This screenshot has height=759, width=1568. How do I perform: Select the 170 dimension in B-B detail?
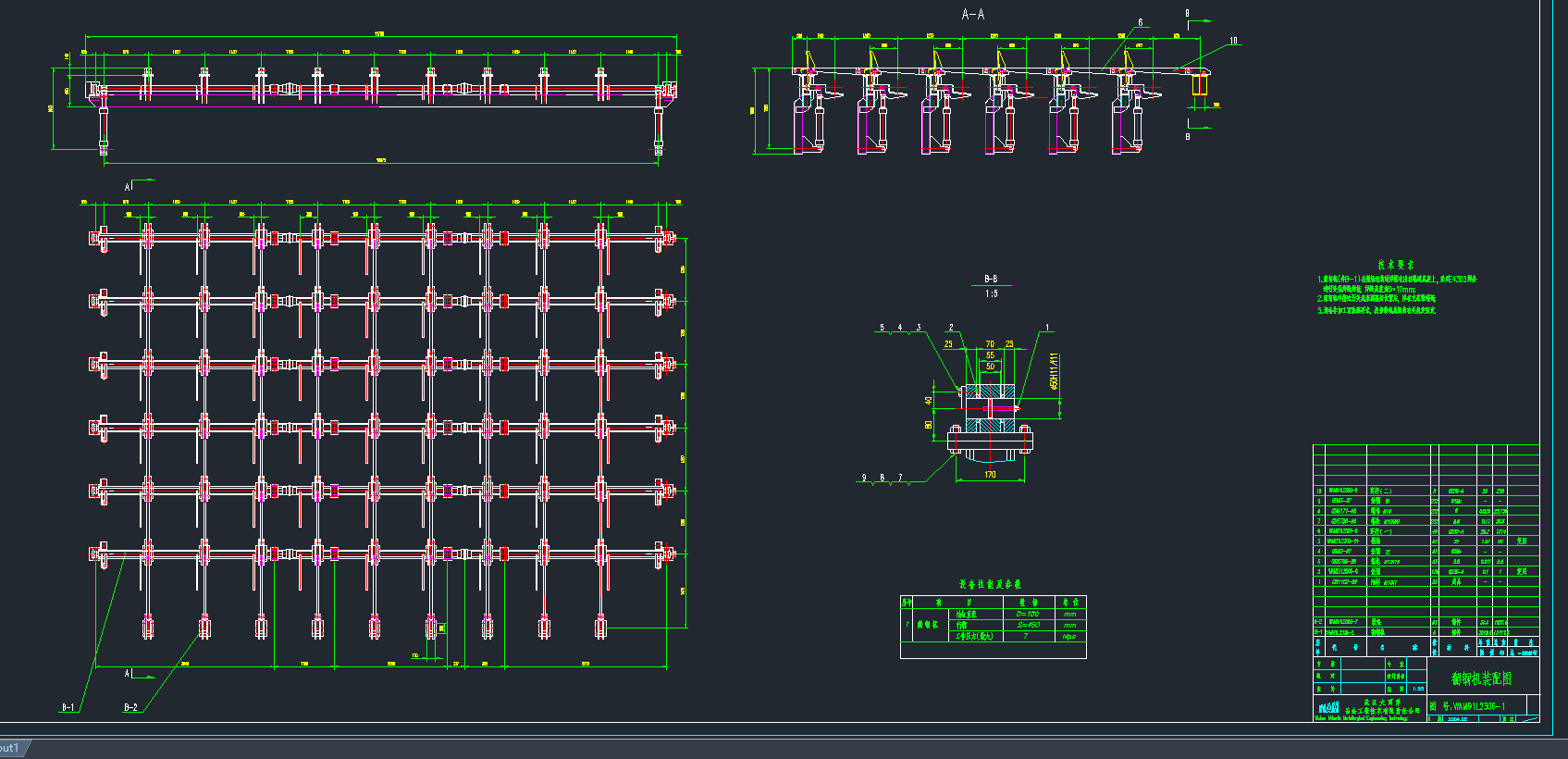(990, 475)
